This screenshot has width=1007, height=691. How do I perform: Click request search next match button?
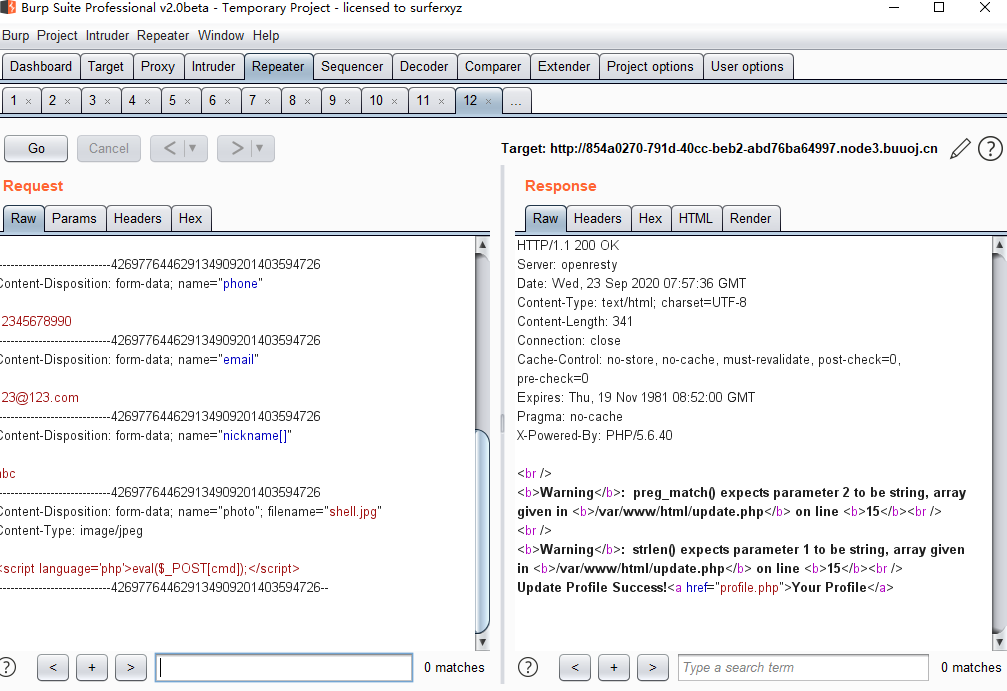point(131,667)
